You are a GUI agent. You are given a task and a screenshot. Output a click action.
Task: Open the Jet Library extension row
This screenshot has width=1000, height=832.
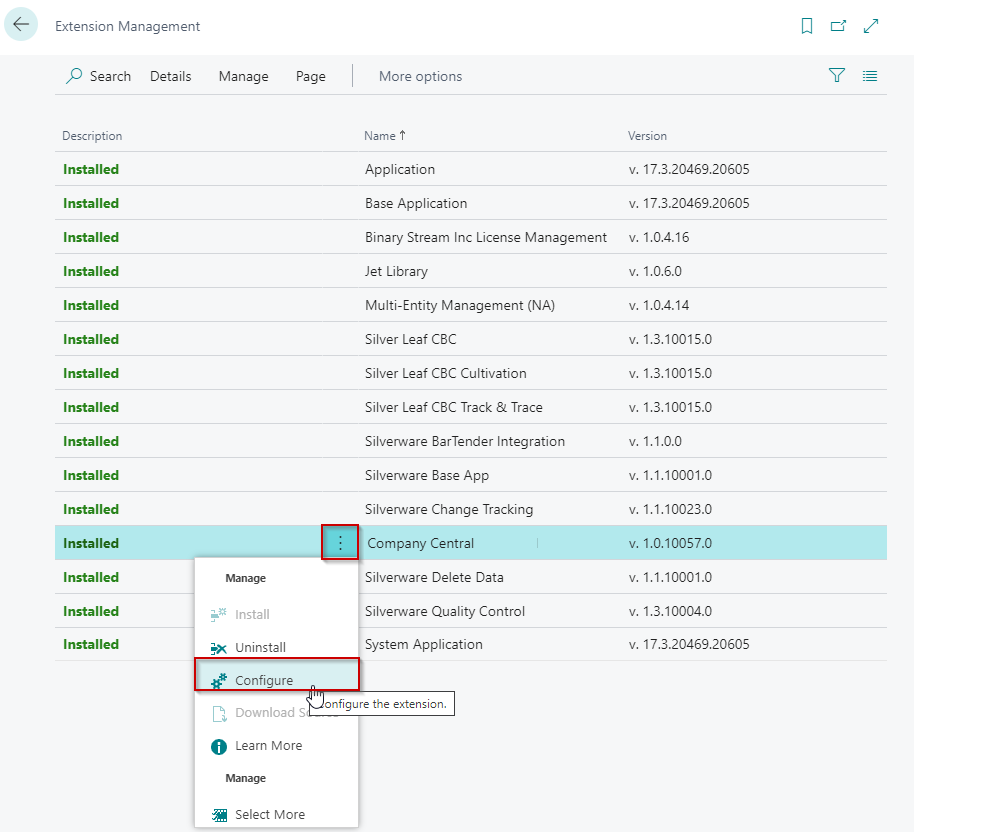pyautogui.click(x=396, y=271)
